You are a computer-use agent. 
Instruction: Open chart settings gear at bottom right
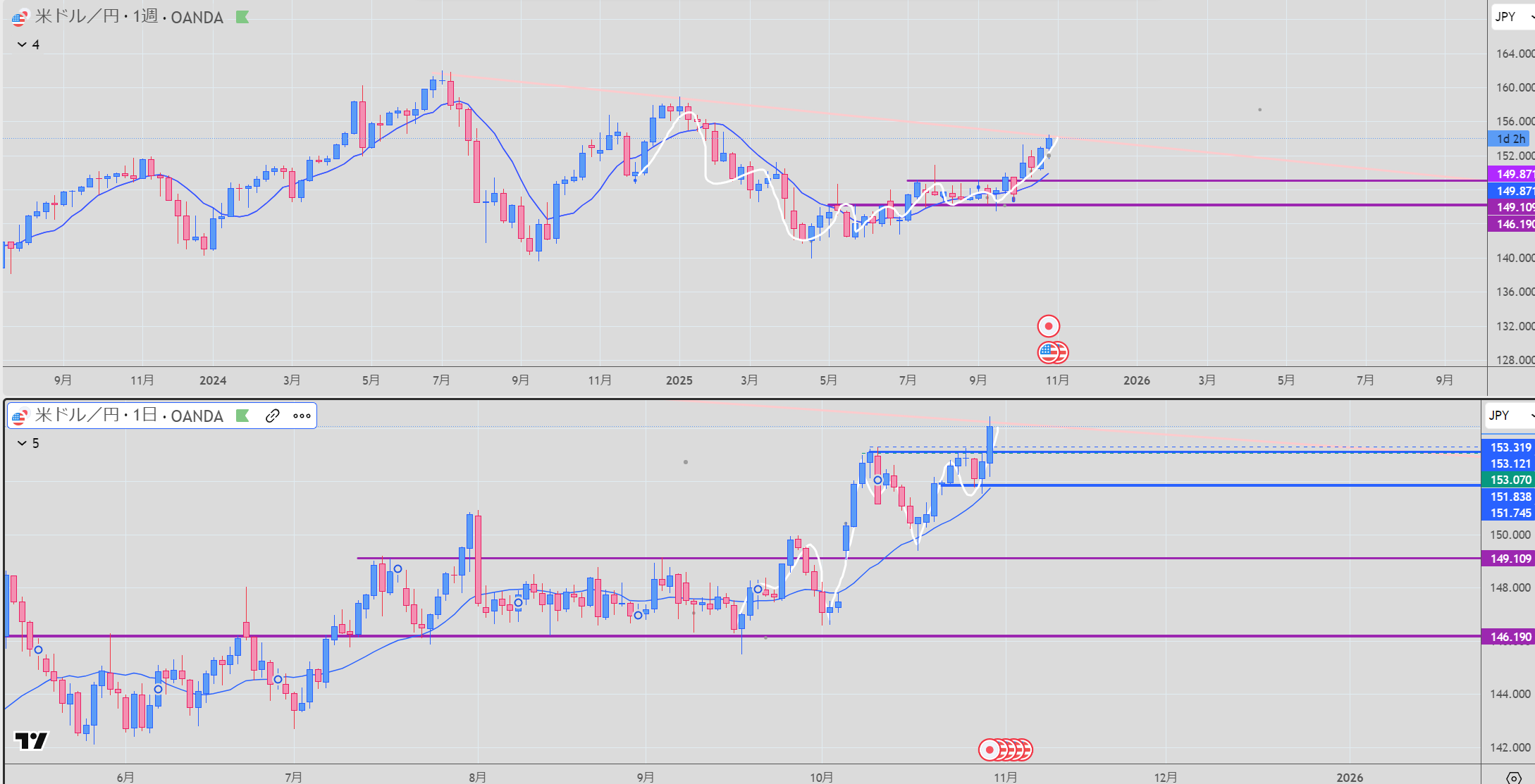[x=1513, y=778]
